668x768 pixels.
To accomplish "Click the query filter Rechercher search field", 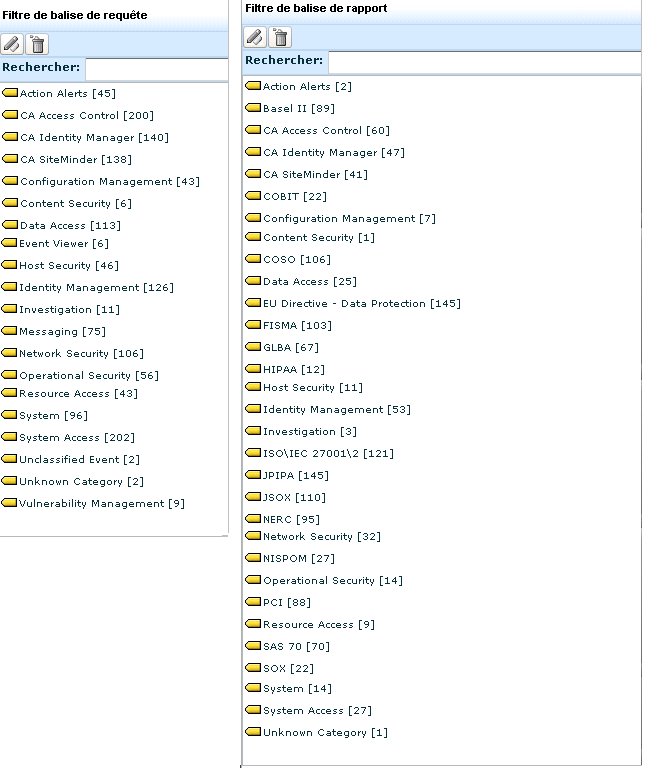I will pyautogui.click(x=157, y=68).
